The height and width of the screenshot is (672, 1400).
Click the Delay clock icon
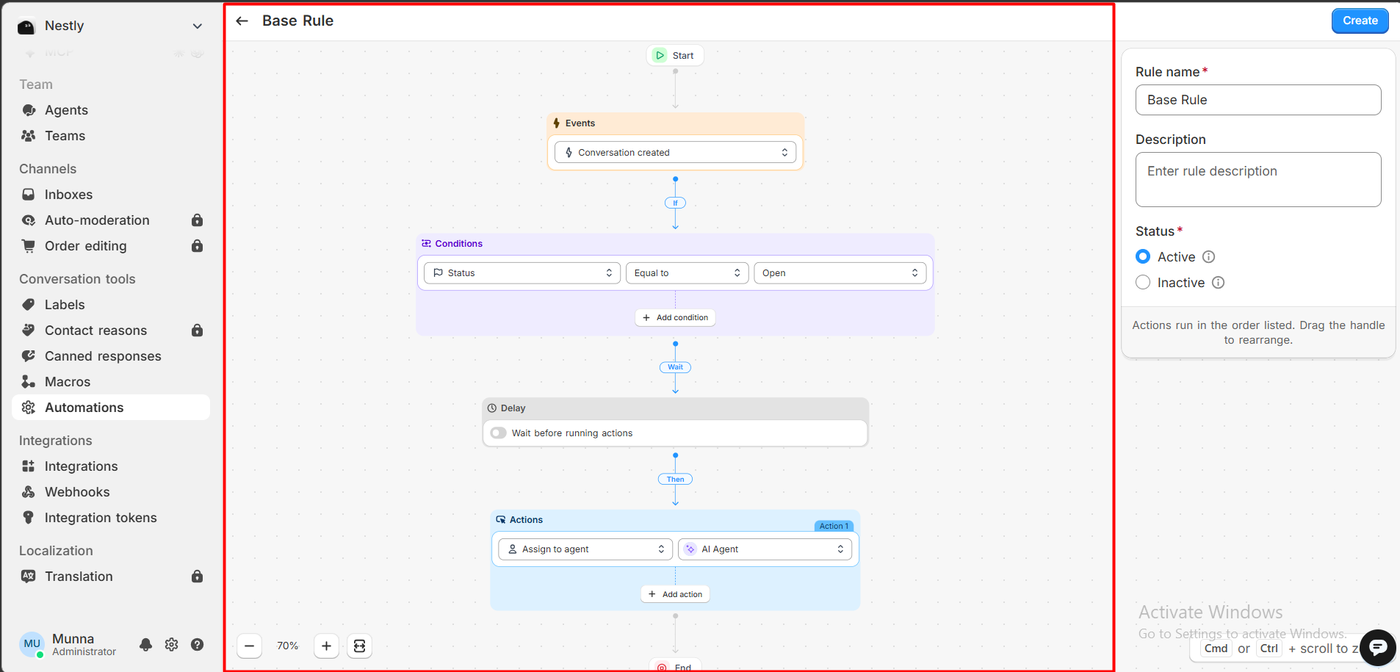pos(492,408)
